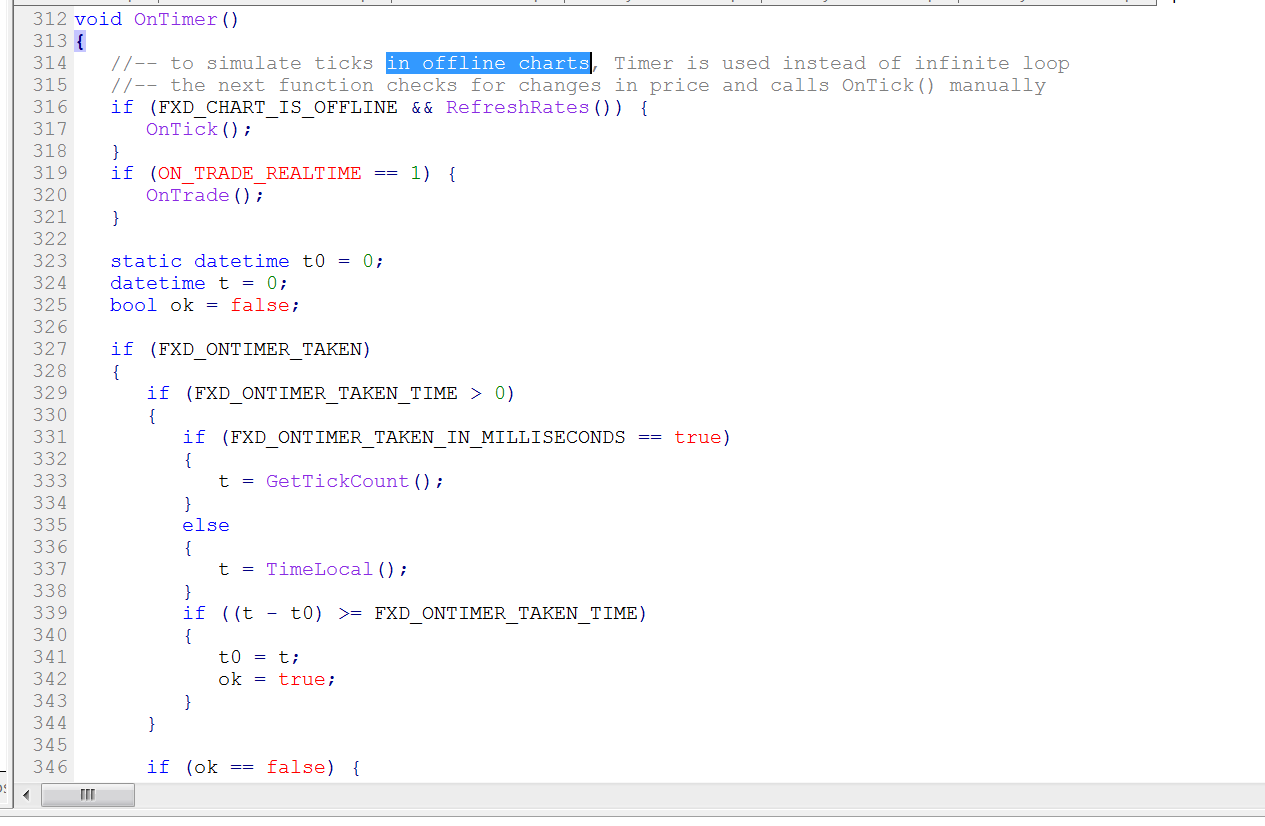Viewport: 1265px width, 826px height.
Task: Click line number 339 in the gutter
Action: (50, 613)
